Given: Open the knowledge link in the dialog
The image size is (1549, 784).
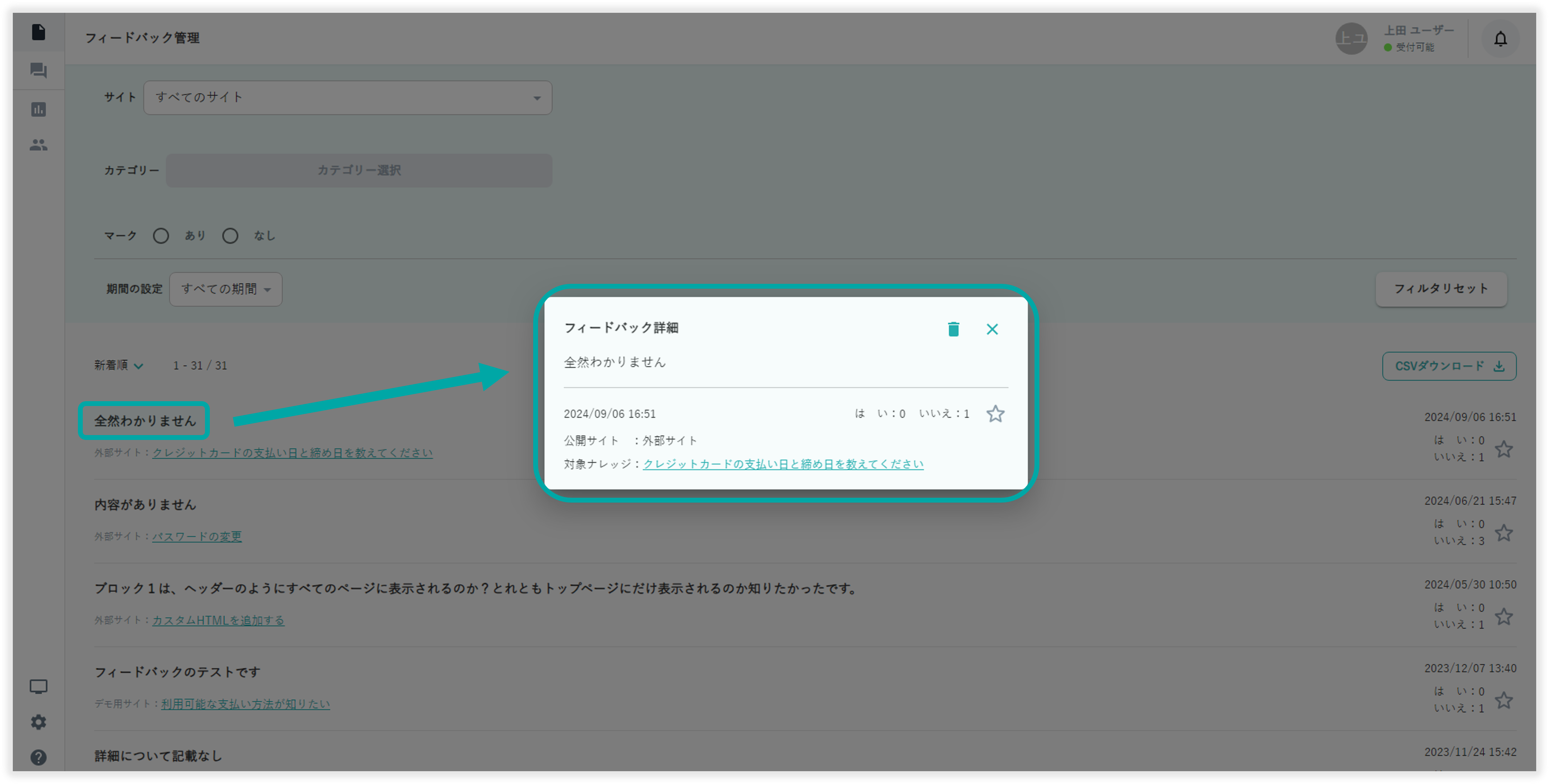Looking at the screenshot, I should click(783, 464).
